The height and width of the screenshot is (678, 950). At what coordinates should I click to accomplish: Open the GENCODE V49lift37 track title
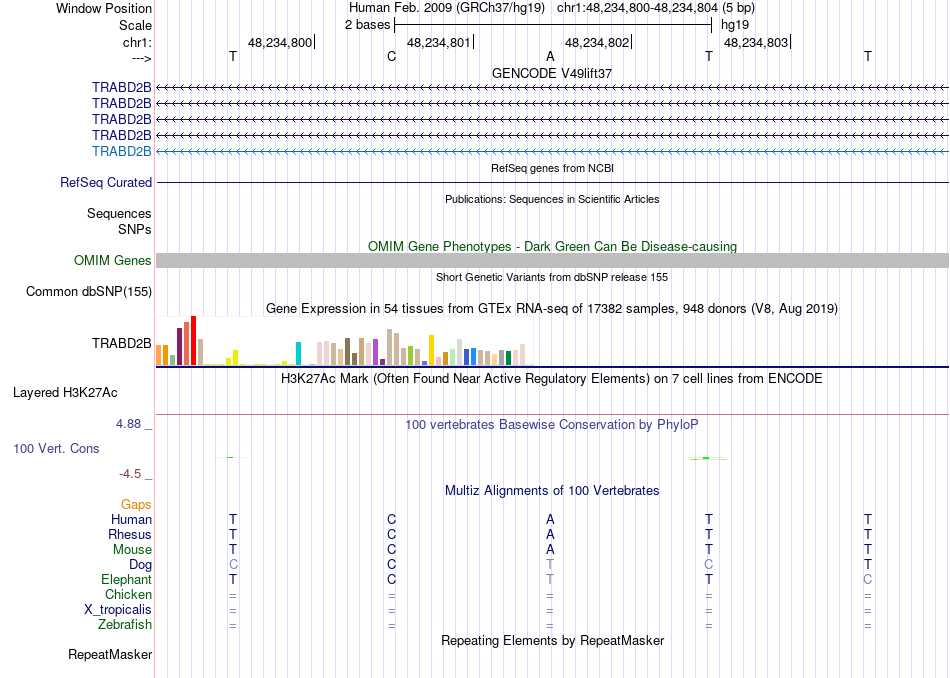(552, 73)
